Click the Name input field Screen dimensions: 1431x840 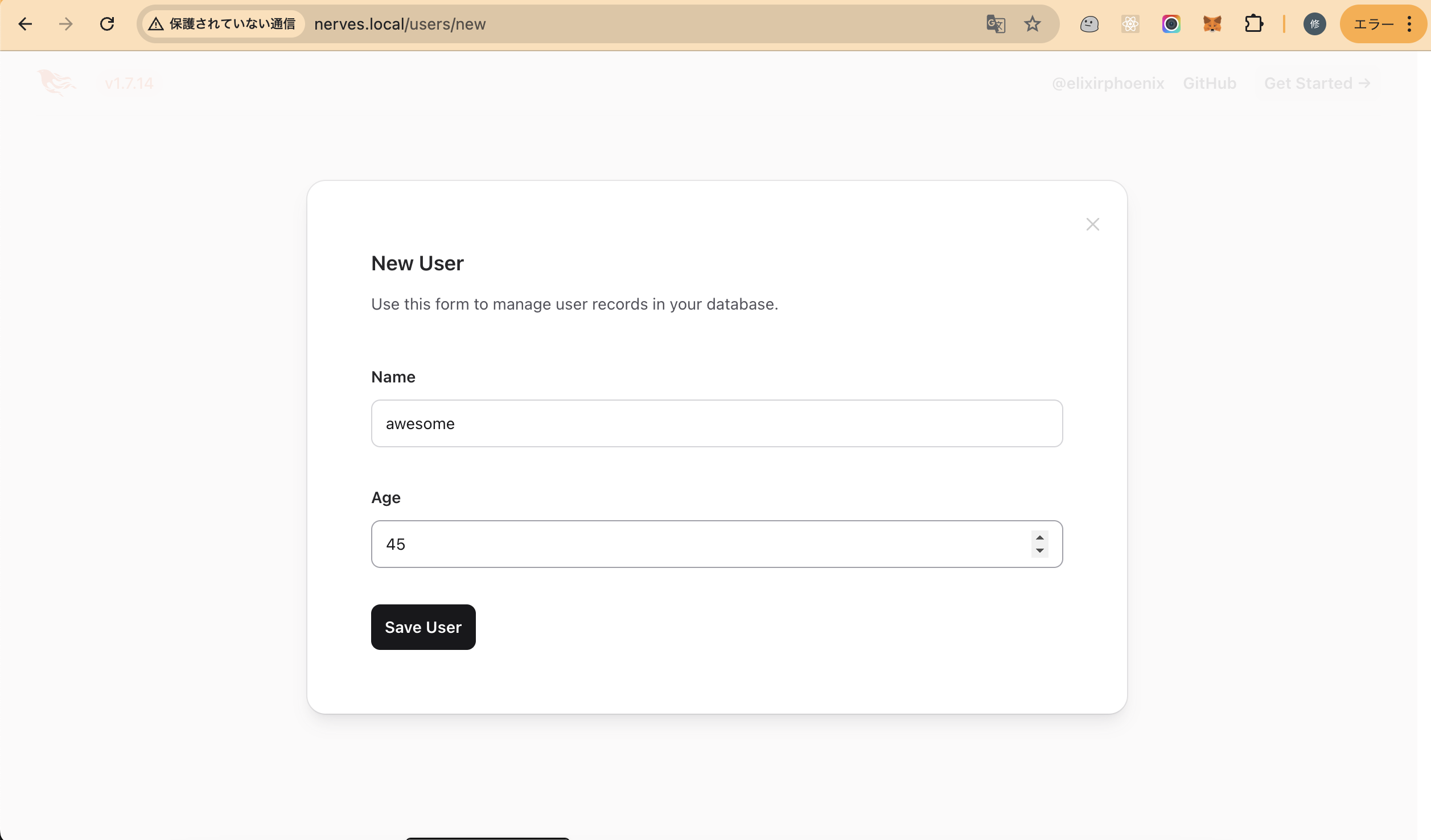pyautogui.click(x=717, y=423)
